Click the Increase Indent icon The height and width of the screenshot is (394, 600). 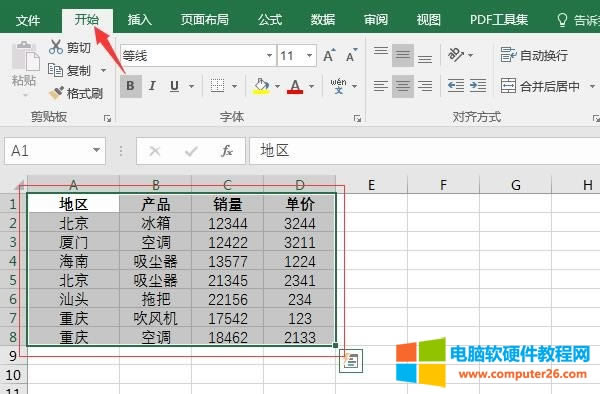point(478,86)
